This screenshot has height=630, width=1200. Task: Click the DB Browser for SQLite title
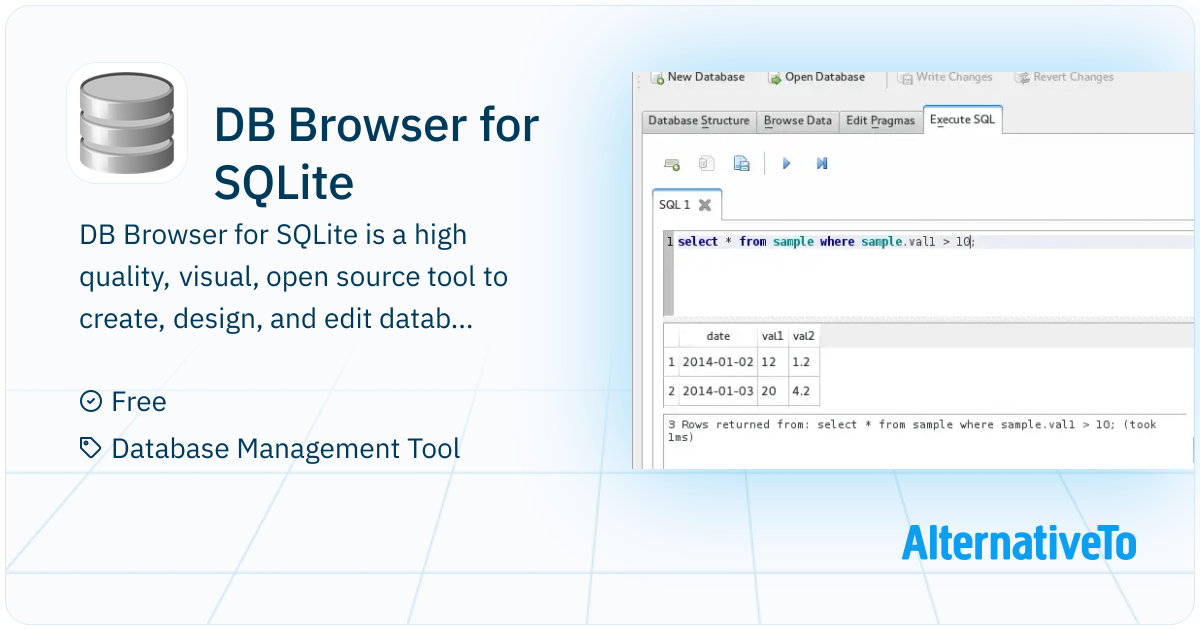377,154
